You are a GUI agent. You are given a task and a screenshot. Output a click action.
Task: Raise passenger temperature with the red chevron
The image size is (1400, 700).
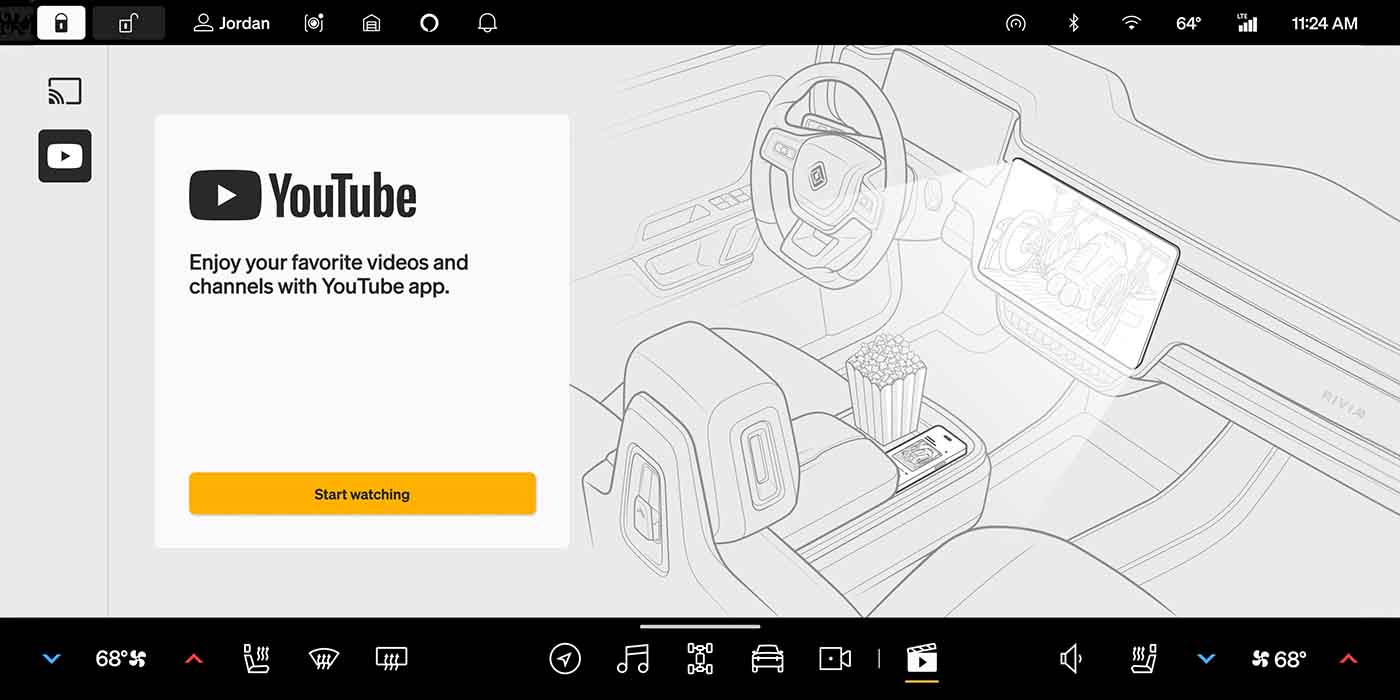[x=1349, y=659]
